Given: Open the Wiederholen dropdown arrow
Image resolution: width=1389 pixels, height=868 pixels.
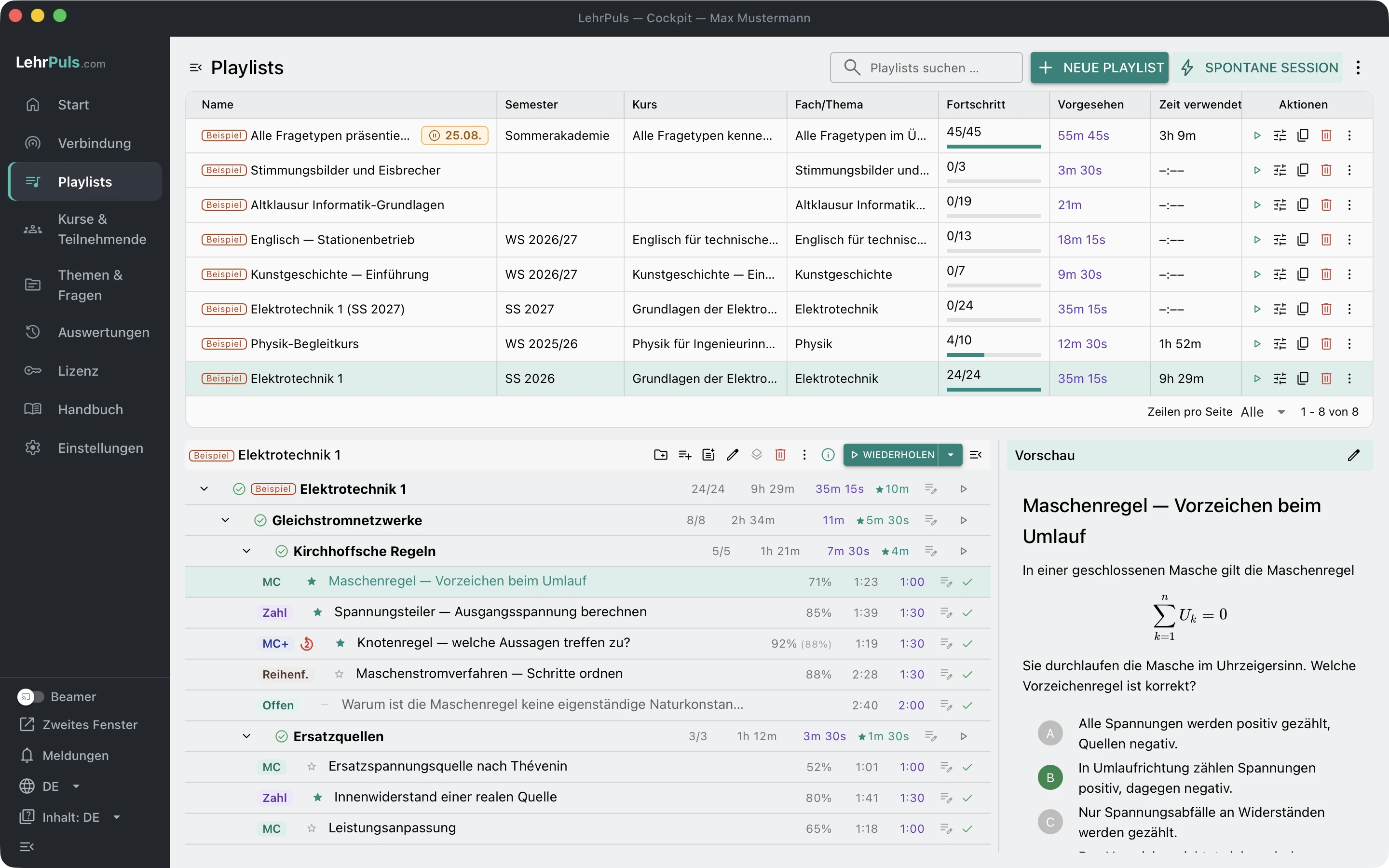Looking at the screenshot, I should [x=951, y=455].
